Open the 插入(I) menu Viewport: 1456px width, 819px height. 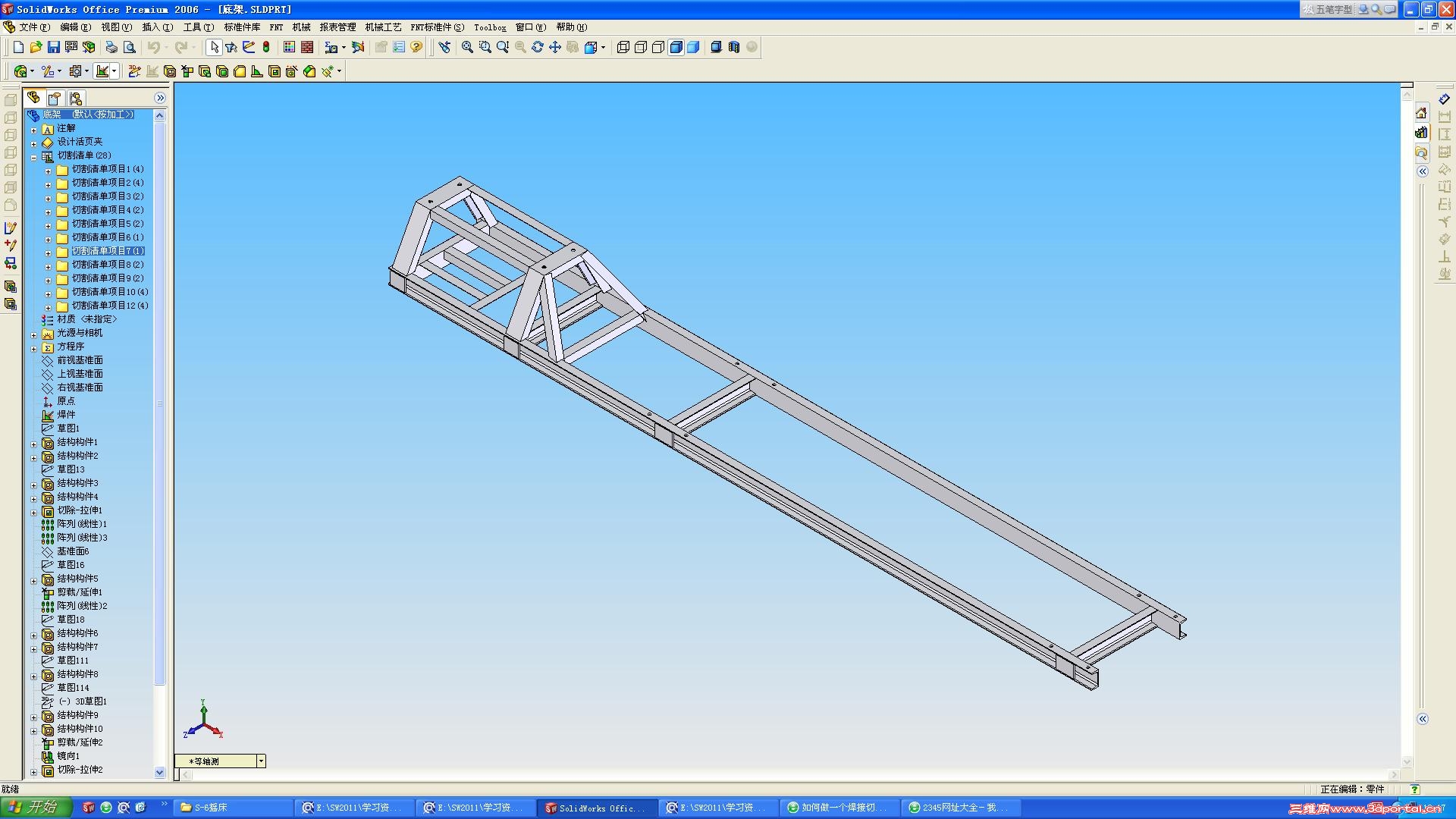(x=157, y=27)
